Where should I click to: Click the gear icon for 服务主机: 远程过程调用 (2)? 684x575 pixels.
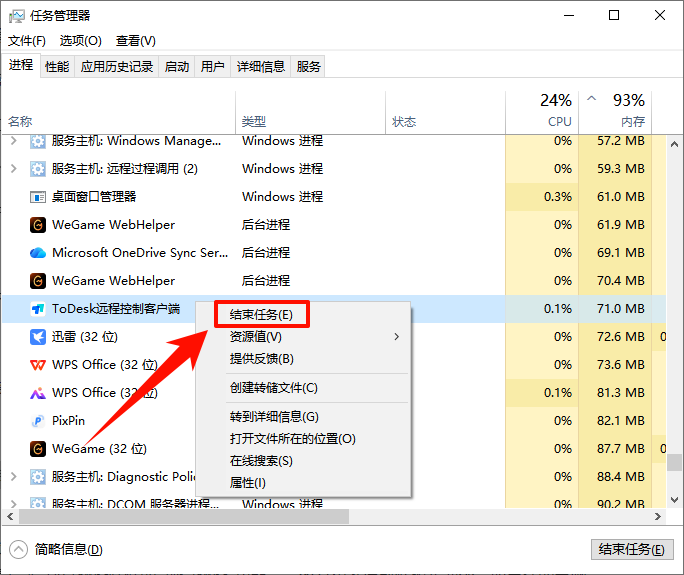[38, 169]
